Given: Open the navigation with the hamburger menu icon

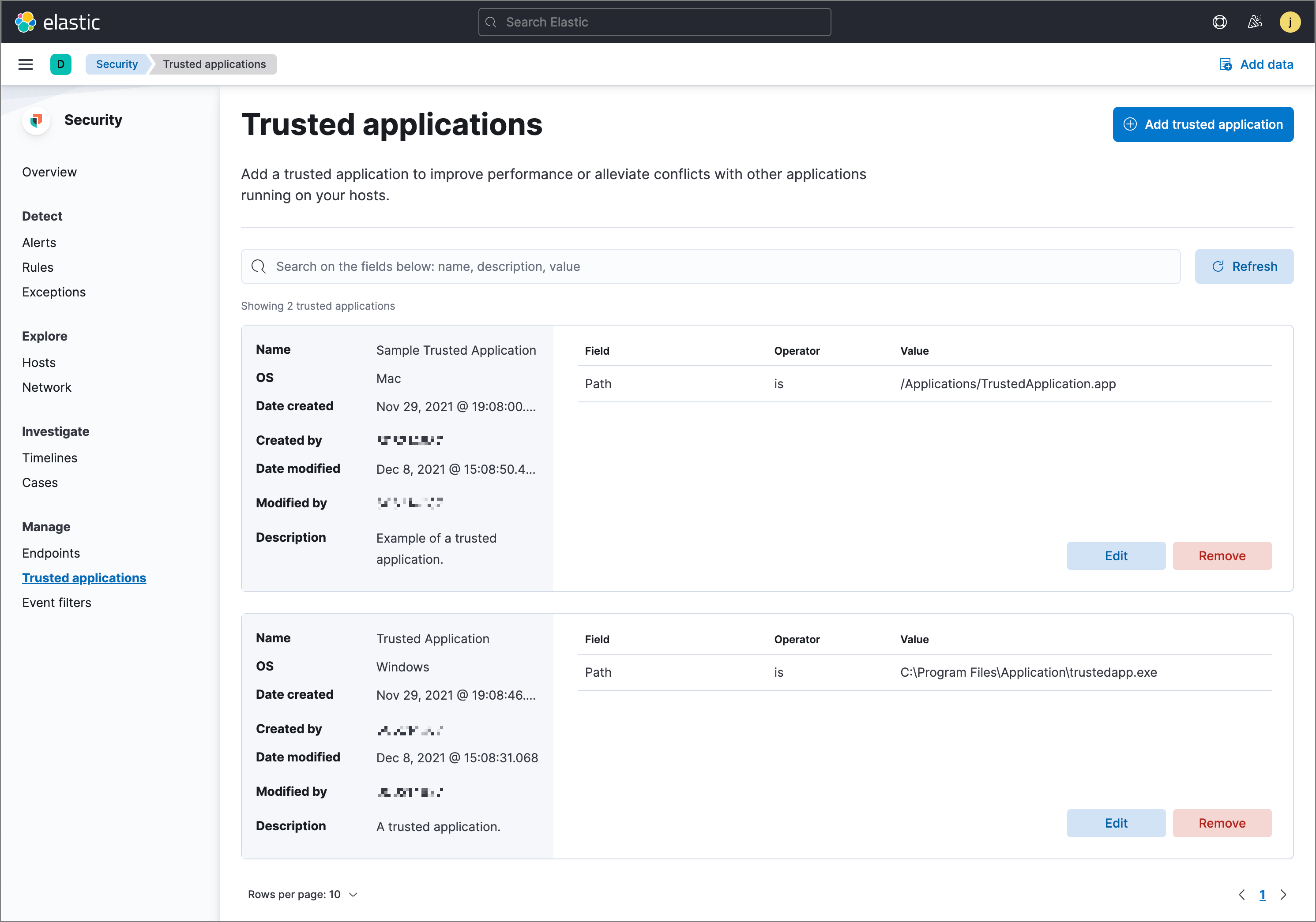Looking at the screenshot, I should tap(25, 64).
